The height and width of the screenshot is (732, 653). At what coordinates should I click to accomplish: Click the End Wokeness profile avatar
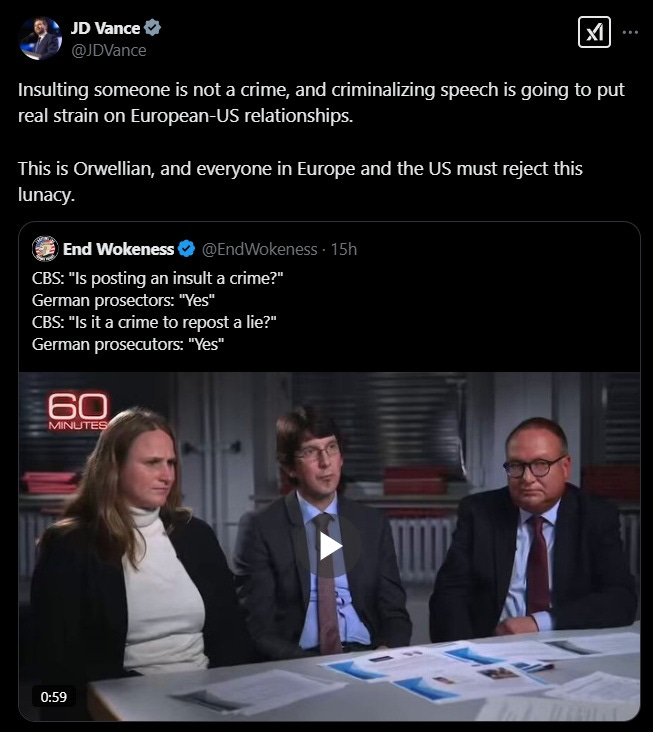45,249
